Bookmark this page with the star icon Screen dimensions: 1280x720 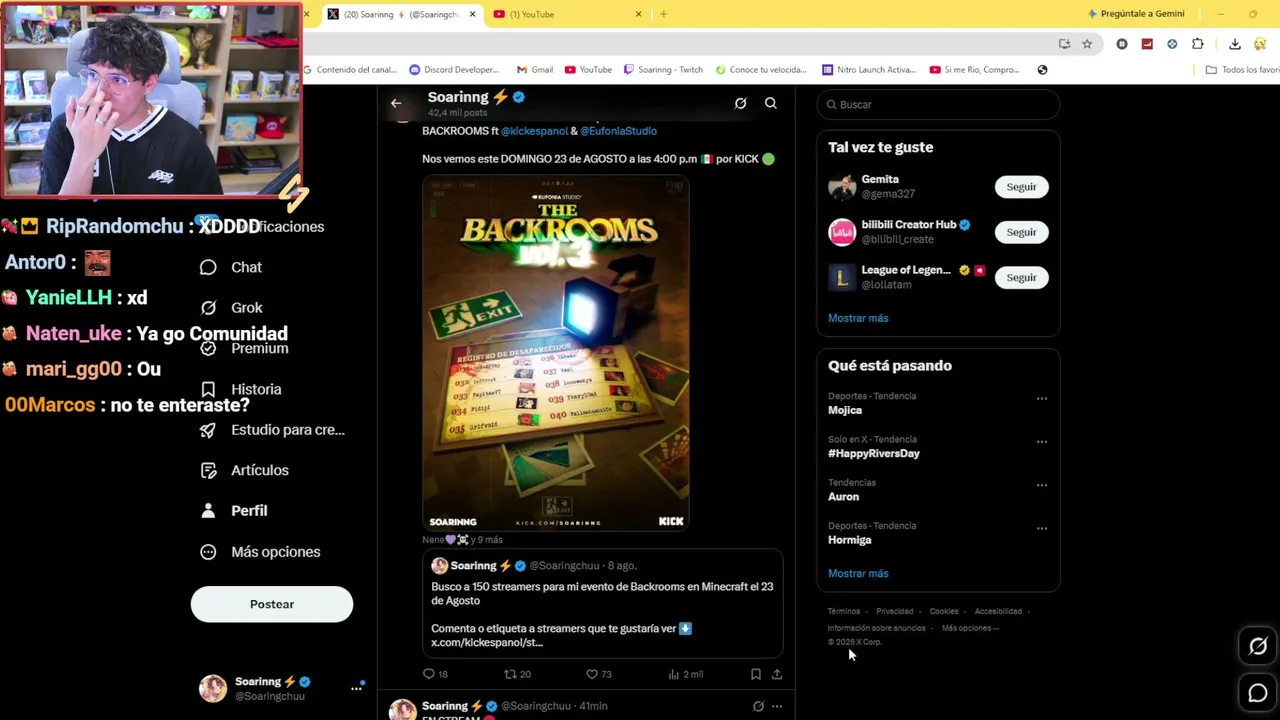coord(1087,44)
